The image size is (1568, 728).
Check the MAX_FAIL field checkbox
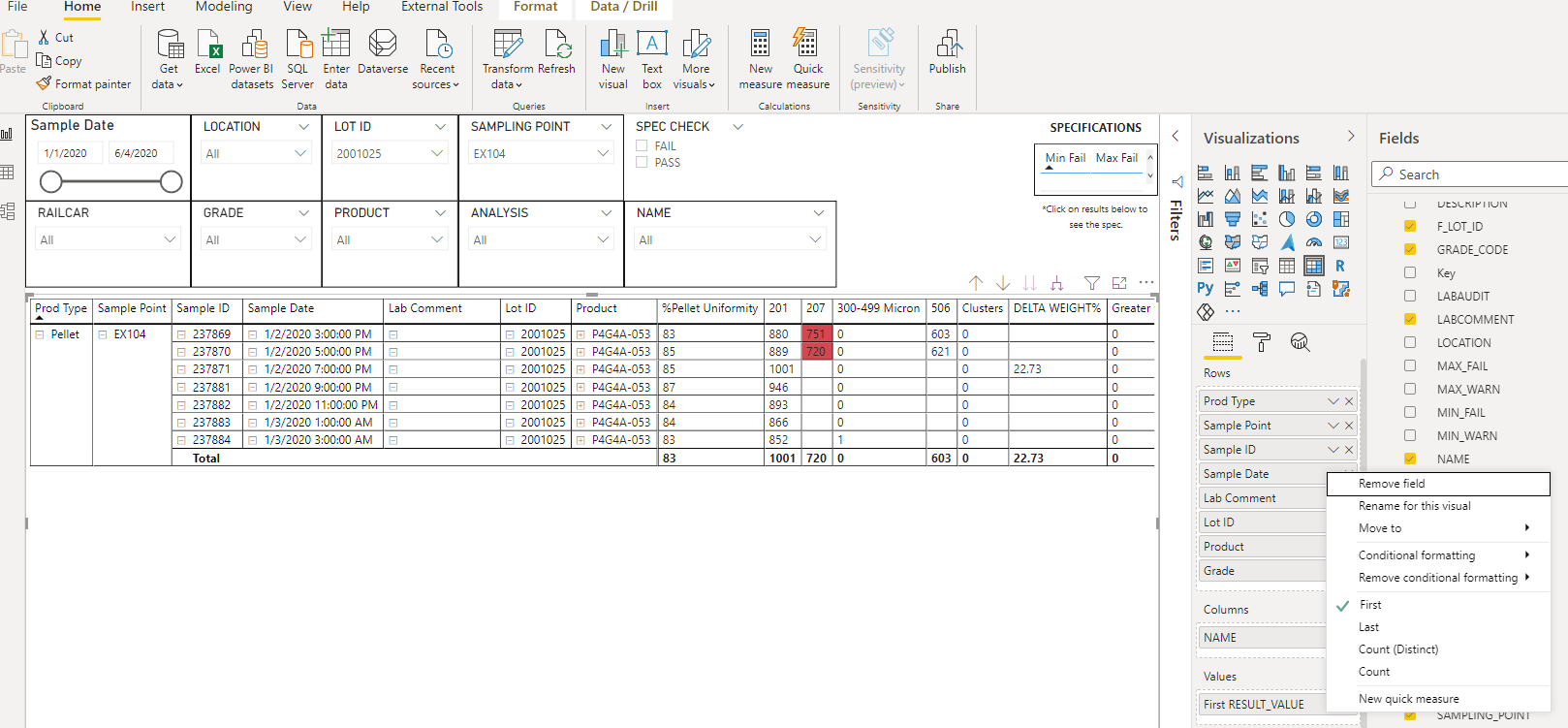pos(1410,365)
